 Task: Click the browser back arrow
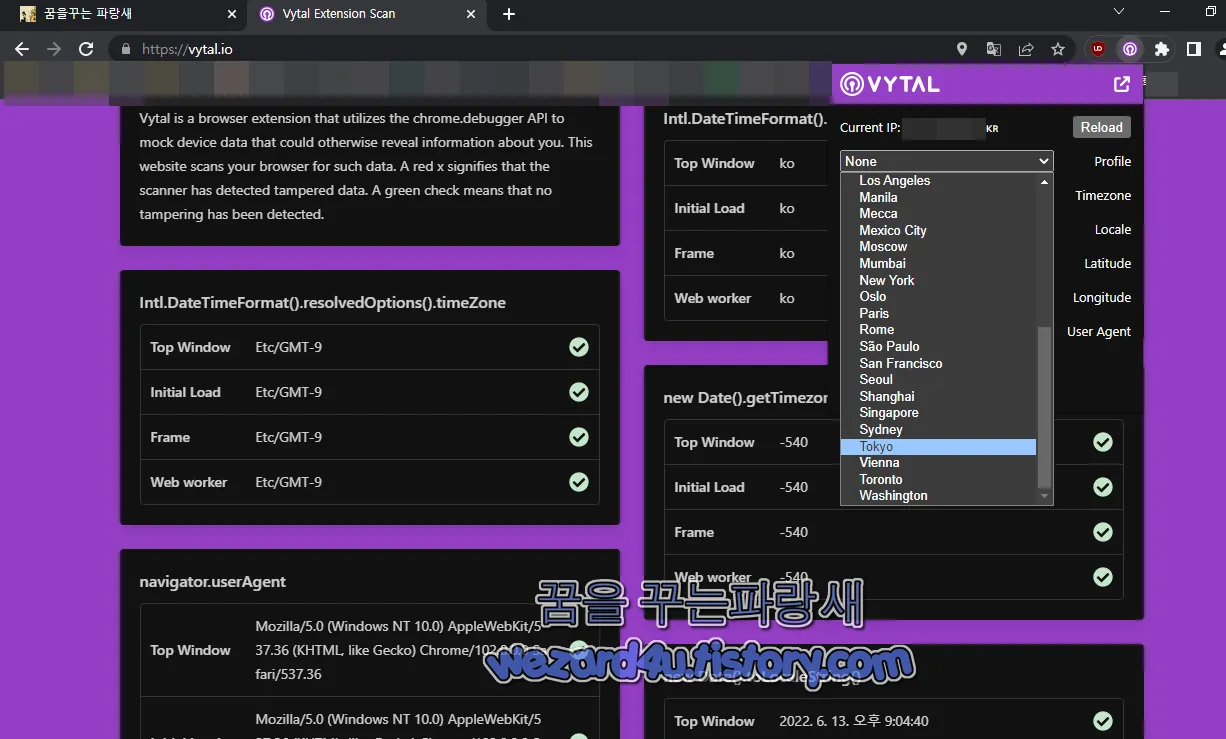tap(22, 49)
